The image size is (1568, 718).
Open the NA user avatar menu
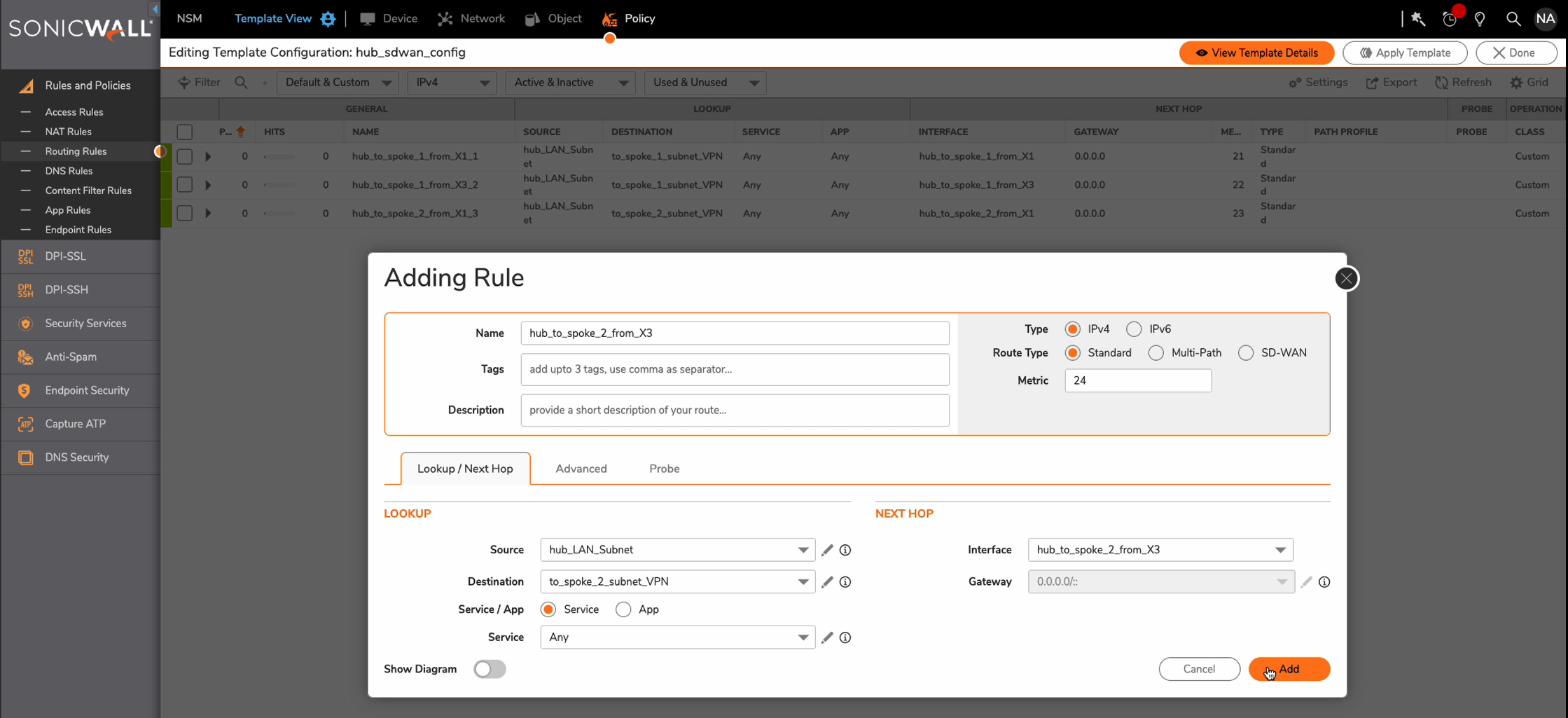tap(1546, 19)
